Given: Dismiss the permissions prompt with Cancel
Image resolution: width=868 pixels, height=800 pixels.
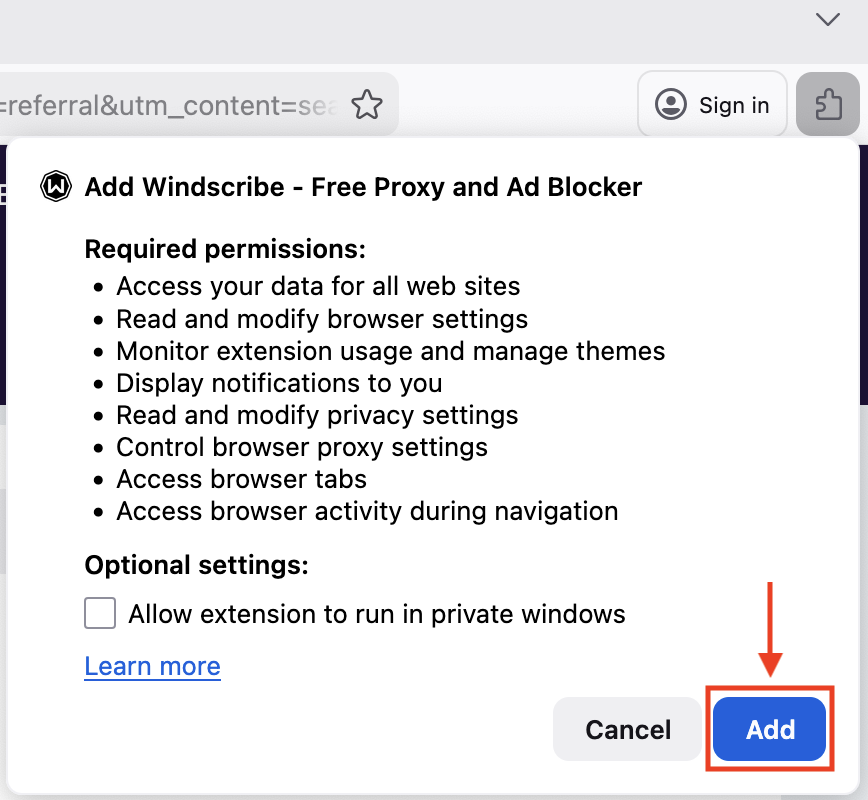Looking at the screenshot, I should [627, 729].
